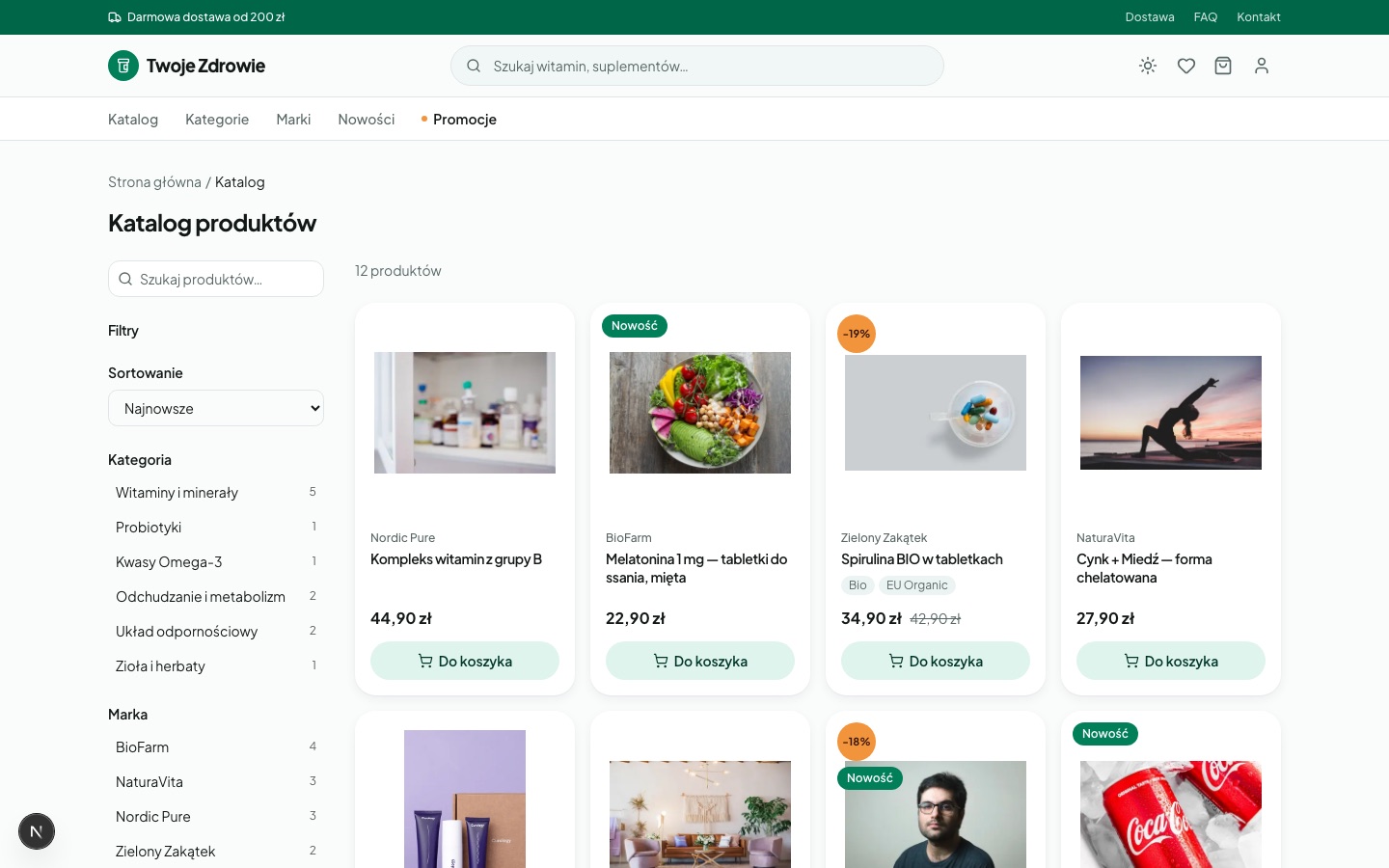Click the EU Organic tag on Spirulina
Screen dimensions: 1389x868
click(x=917, y=585)
